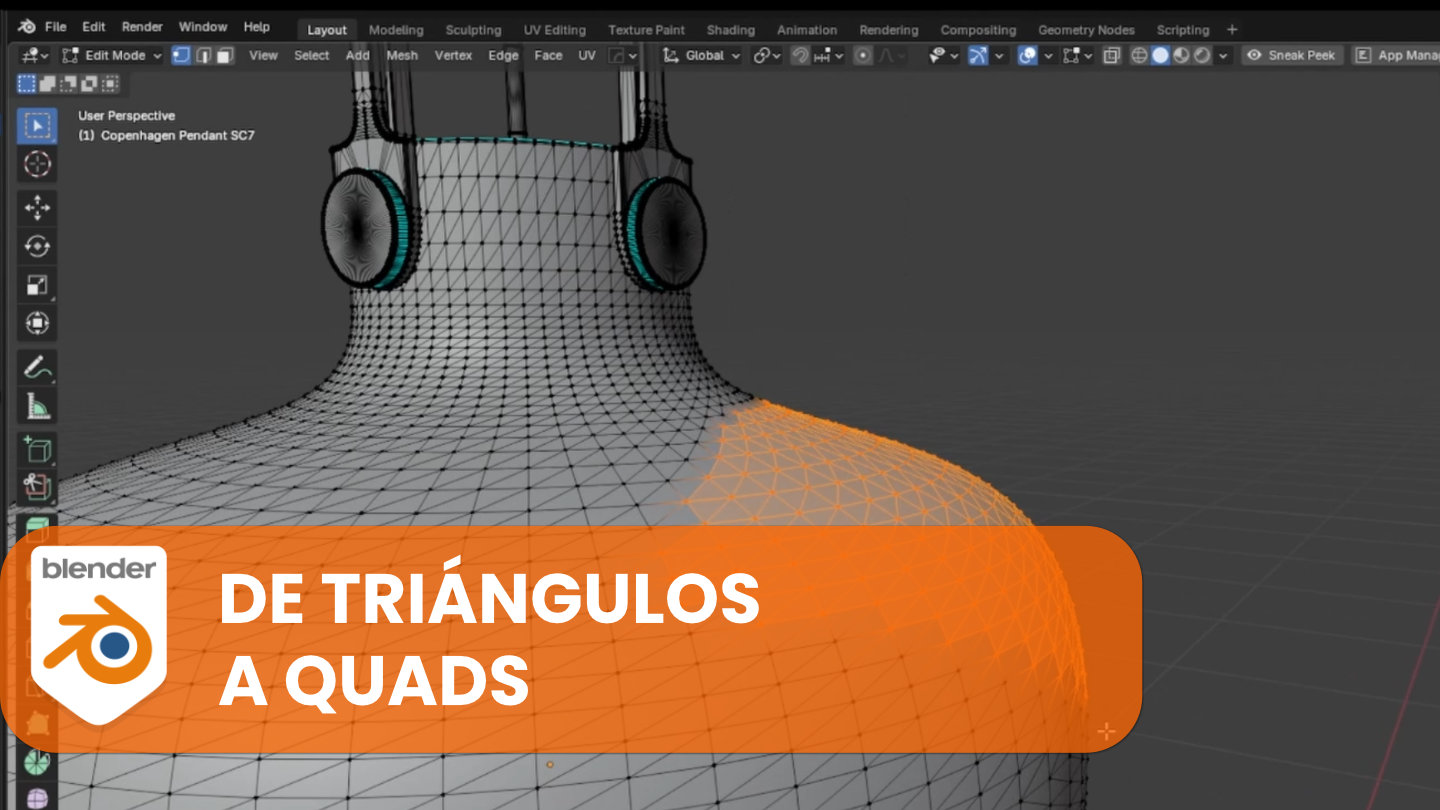Switch to the Shading workspace tab
The width and height of the screenshot is (1440, 810).
coord(731,30)
